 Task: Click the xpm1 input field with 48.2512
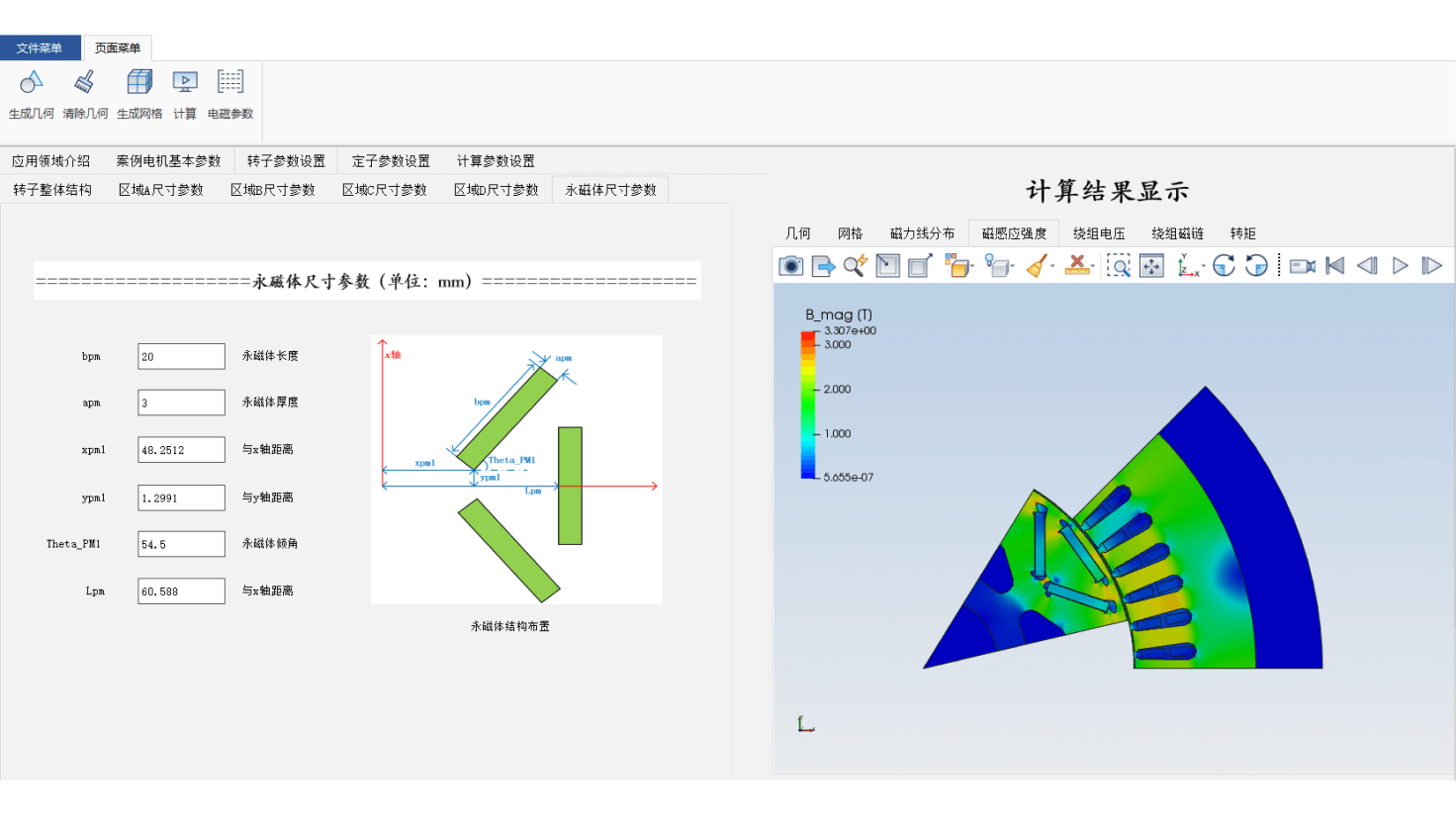(x=182, y=450)
